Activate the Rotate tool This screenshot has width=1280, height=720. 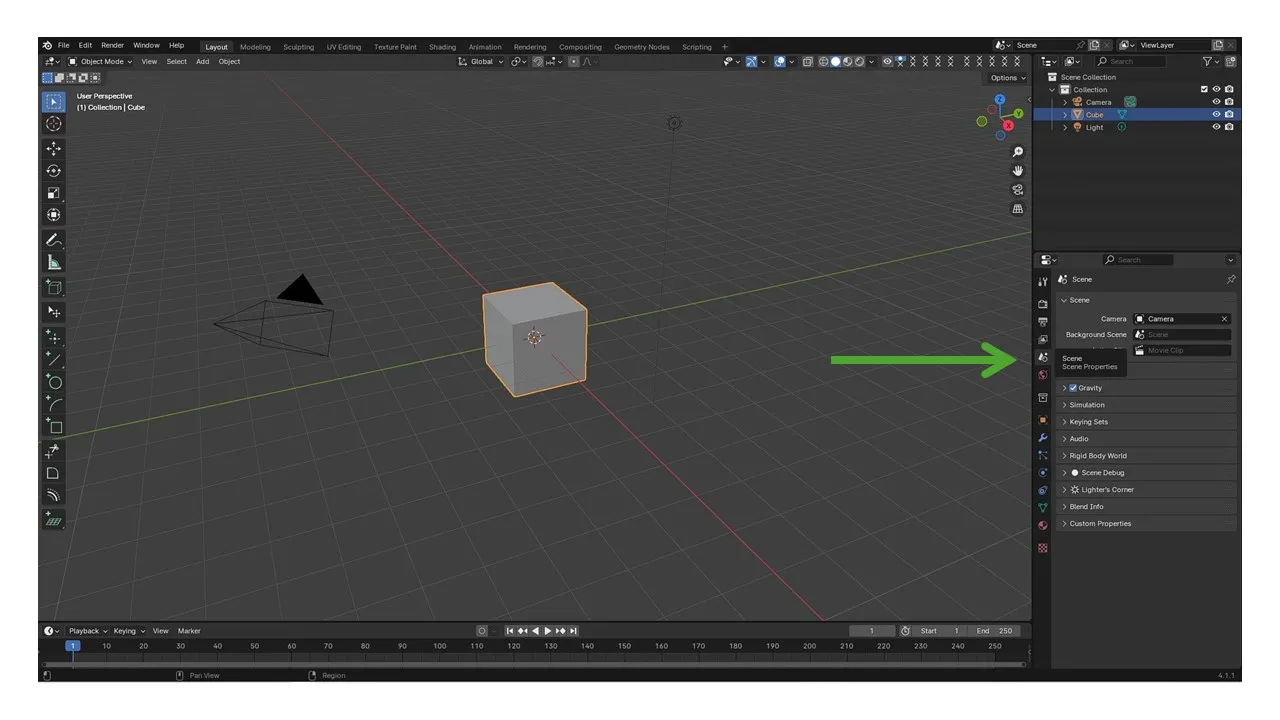point(53,170)
